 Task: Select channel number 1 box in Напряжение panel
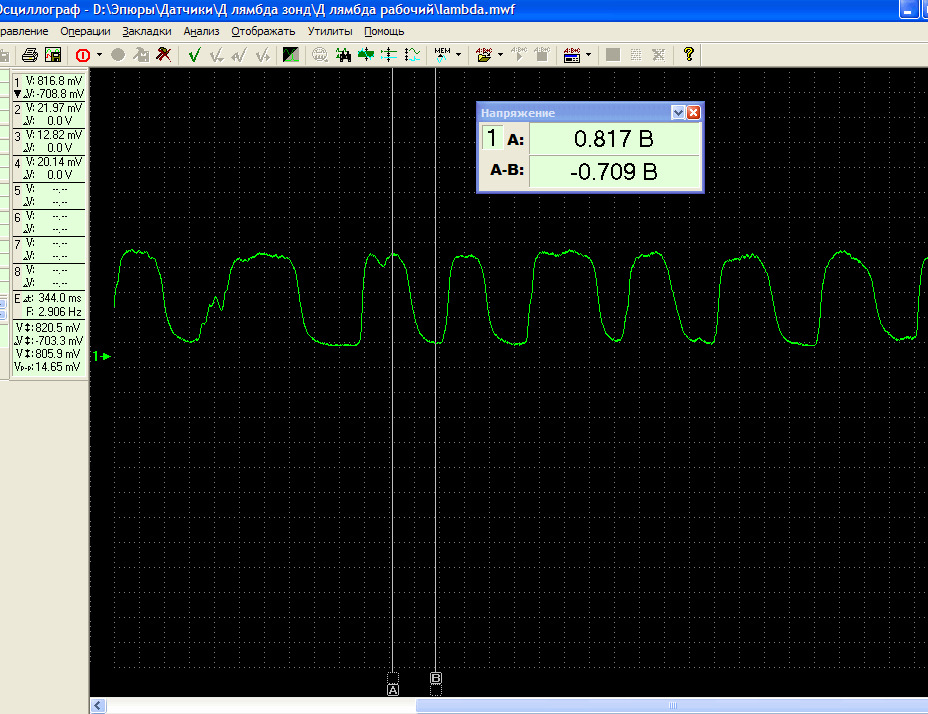point(492,139)
